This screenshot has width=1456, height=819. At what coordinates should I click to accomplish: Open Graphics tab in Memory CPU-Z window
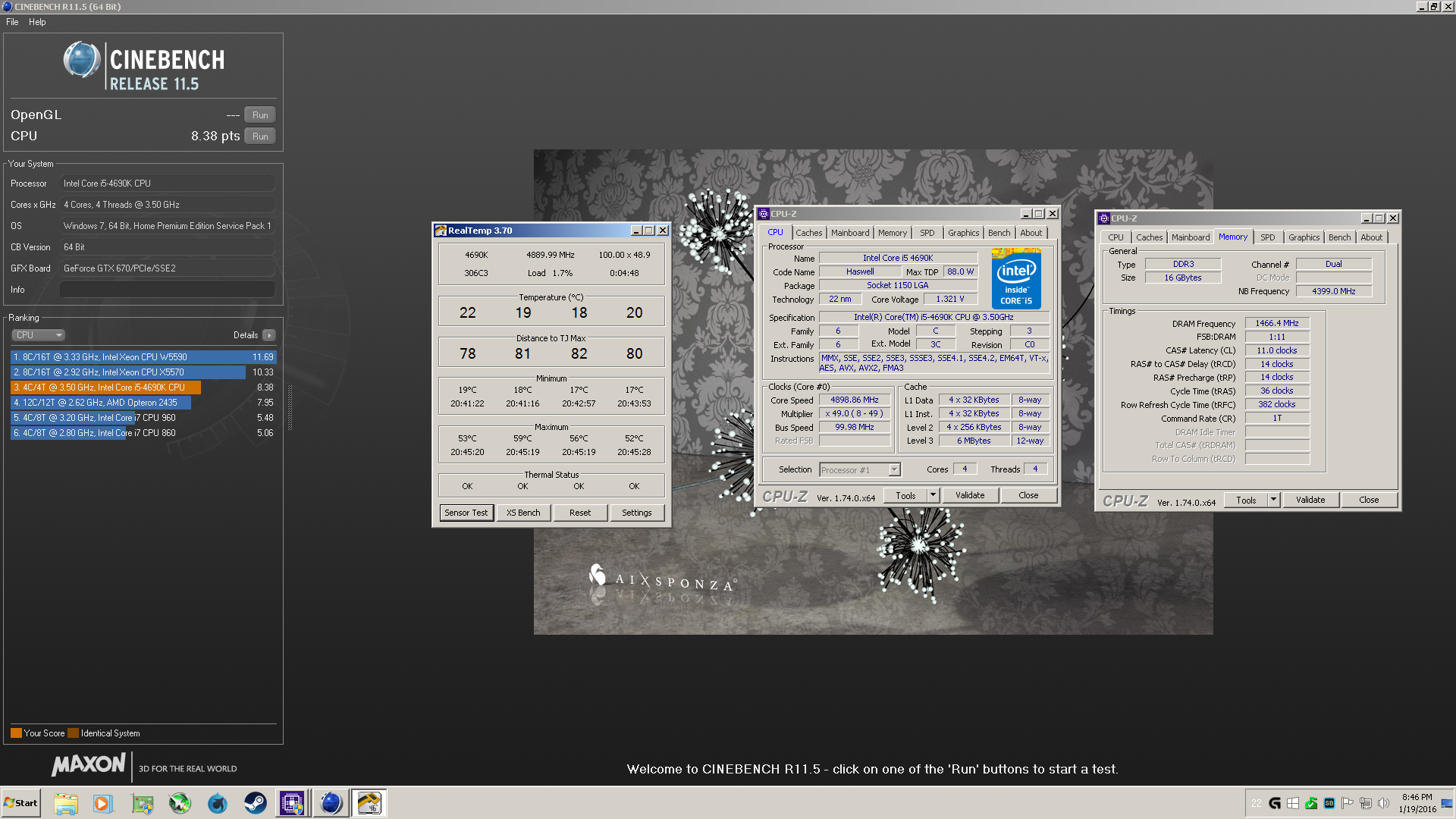pos(1304,237)
